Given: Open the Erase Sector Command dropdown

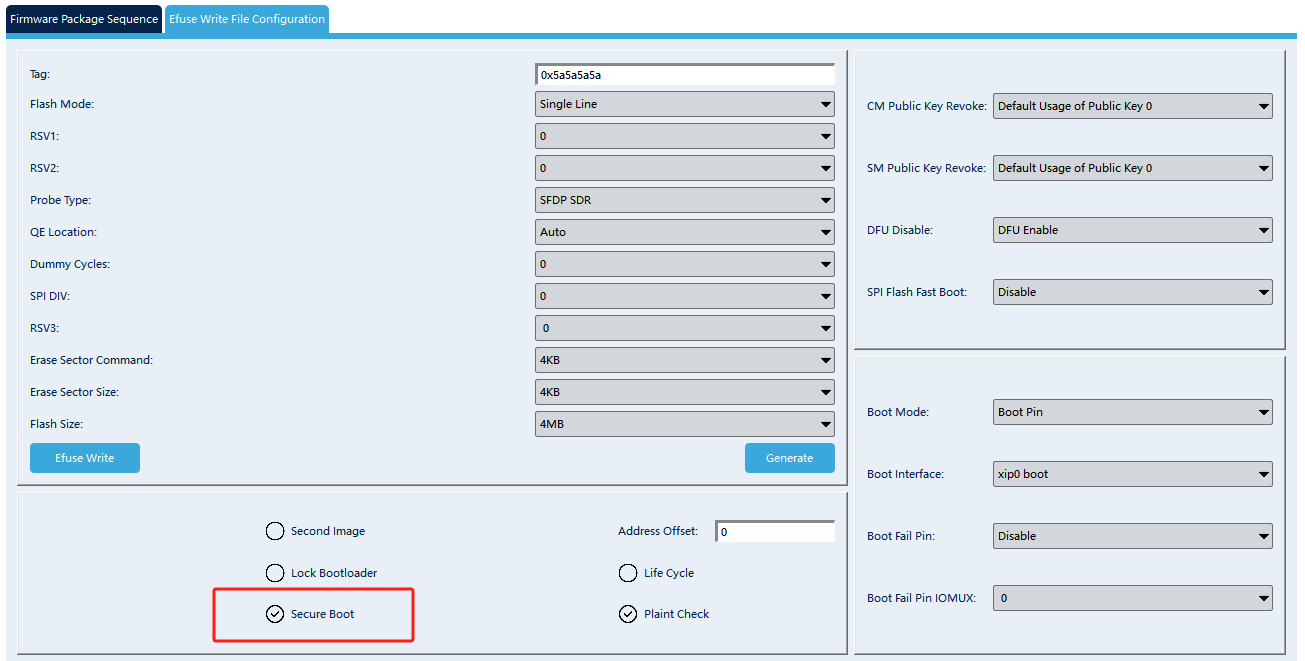Looking at the screenshot, I should [x=685, y=360].
